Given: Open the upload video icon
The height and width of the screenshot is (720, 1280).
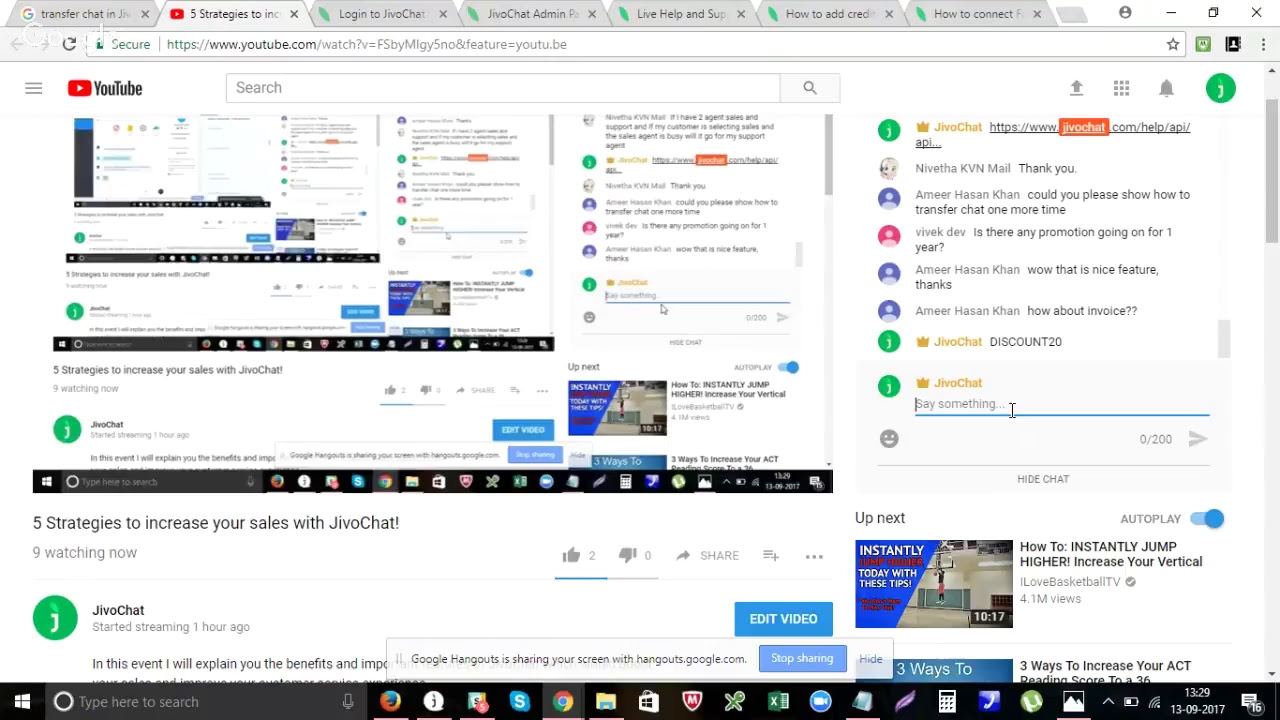Looking at the screenshot, I should pyautogui.click(x=1076, y=88).
